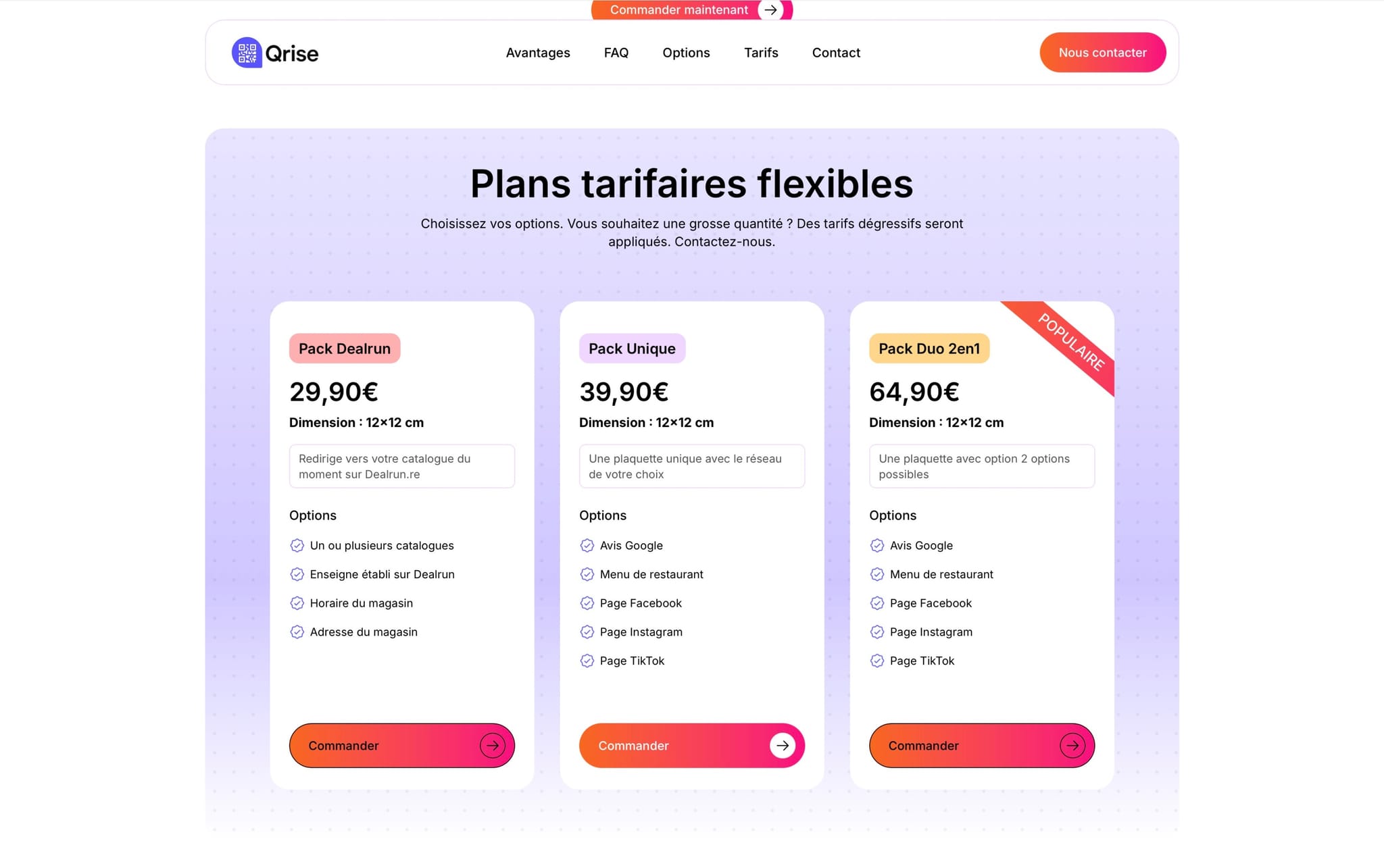Click check badge next to Page TikTok in Pack Duo
Viewport: 1384px width, 868px height.
pos(876,661)
